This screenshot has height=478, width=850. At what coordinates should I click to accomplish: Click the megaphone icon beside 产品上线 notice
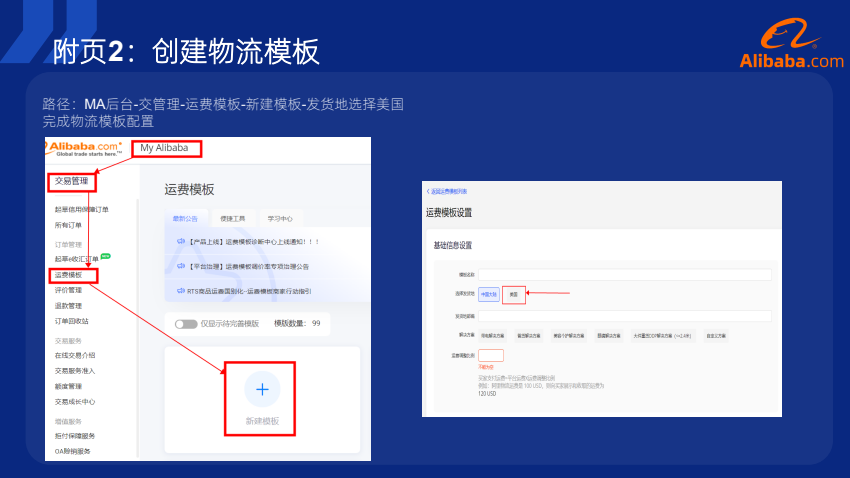point(181,241)
